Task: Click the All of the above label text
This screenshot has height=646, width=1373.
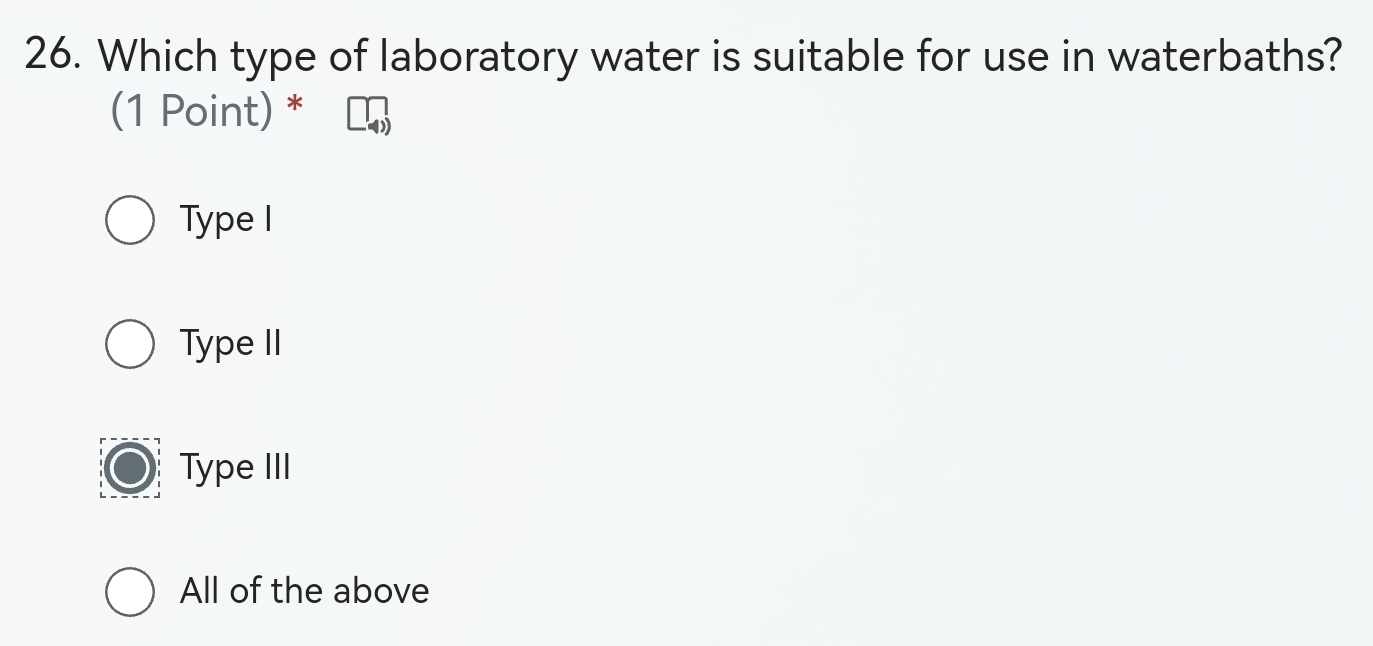Action: pyautogui.click(x=303, y=590)
